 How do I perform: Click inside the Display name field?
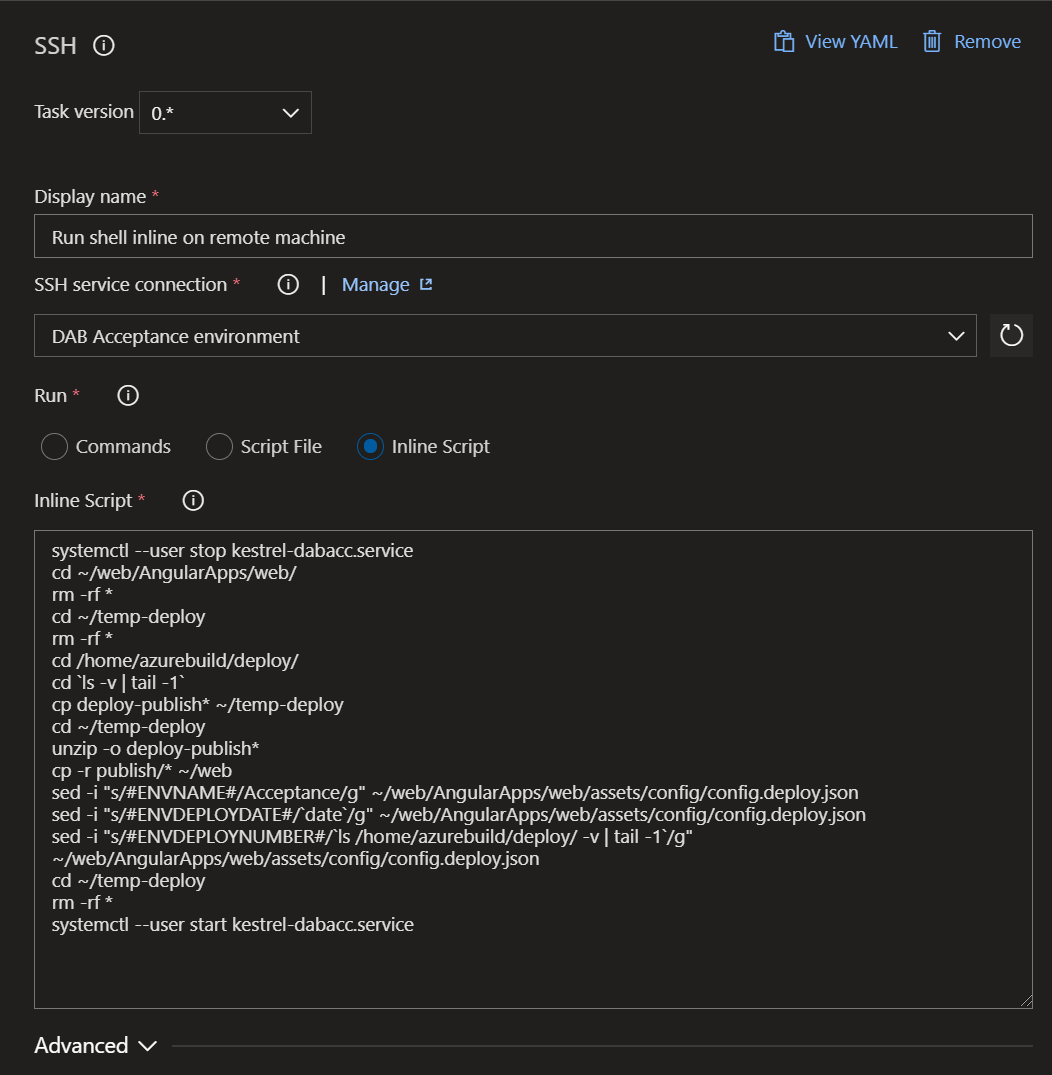click(x=530, y=236)
